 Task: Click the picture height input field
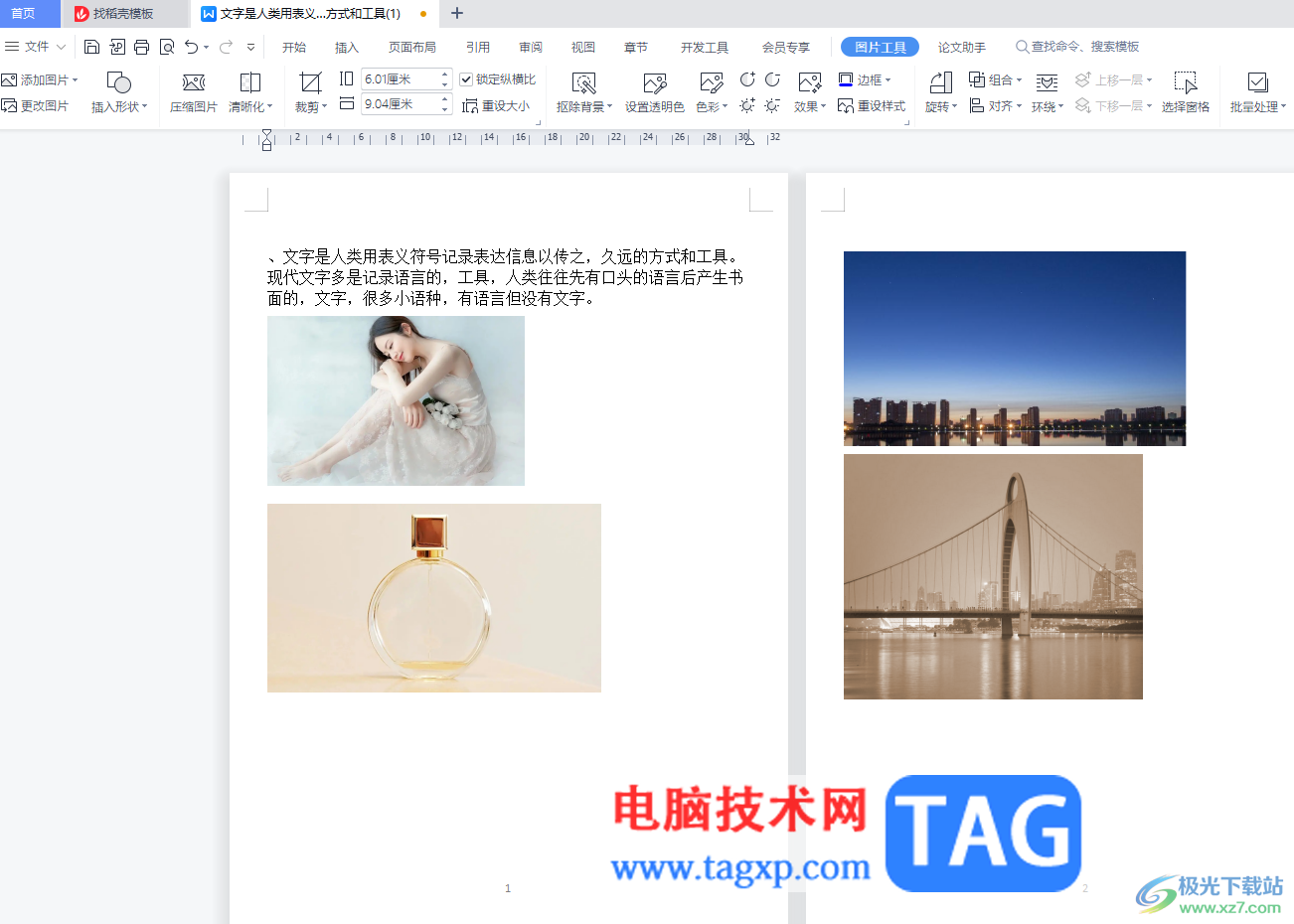point(401,78)
